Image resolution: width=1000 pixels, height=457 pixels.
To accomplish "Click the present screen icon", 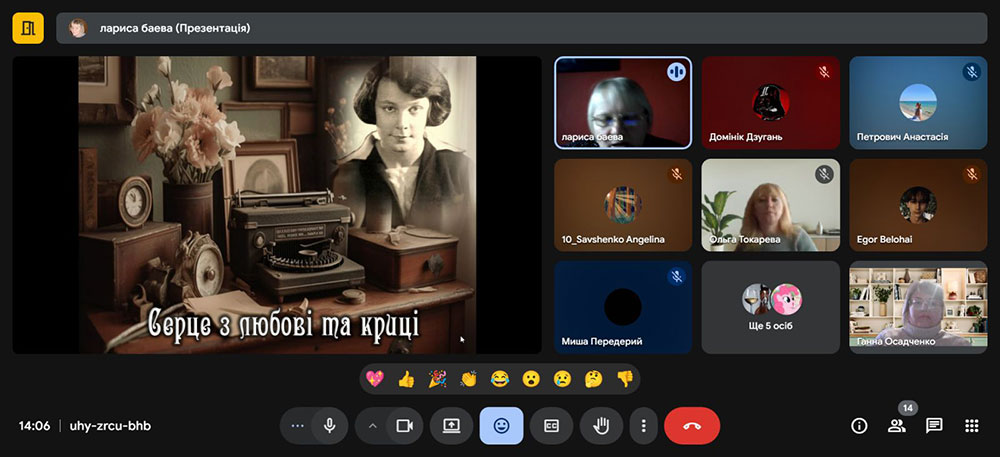I will (x=451, y=425).
